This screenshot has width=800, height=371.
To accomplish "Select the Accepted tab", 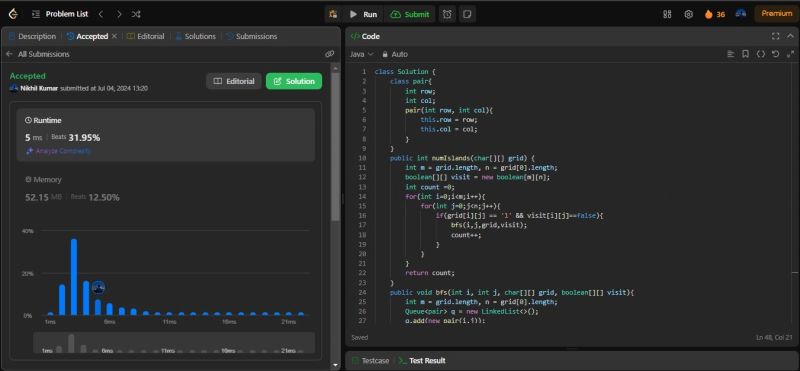I will tap(88, 36).
